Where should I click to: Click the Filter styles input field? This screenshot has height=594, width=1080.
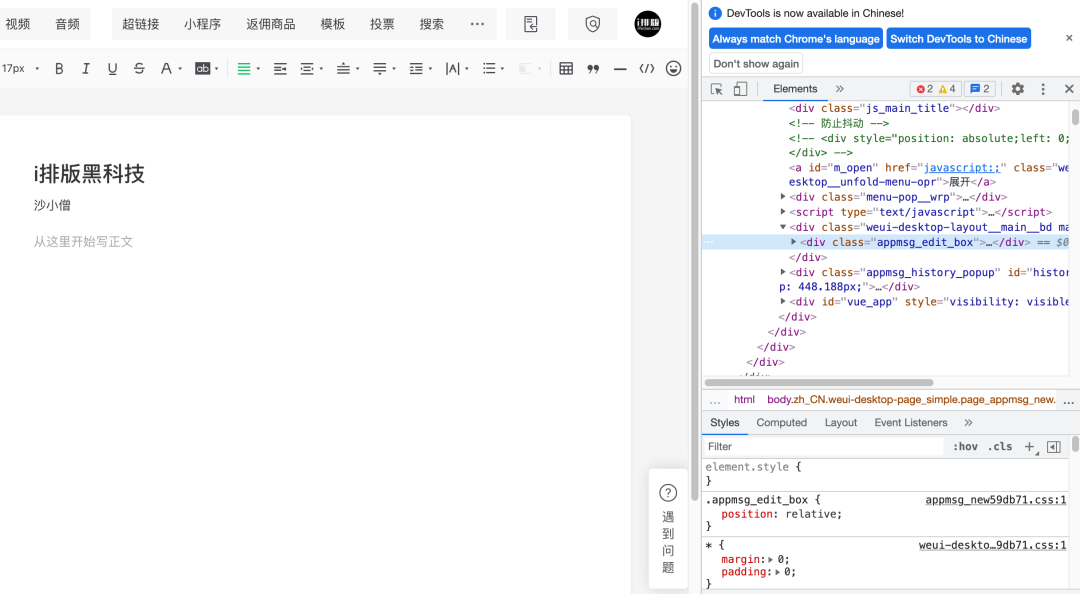click(x=824, y=447)
